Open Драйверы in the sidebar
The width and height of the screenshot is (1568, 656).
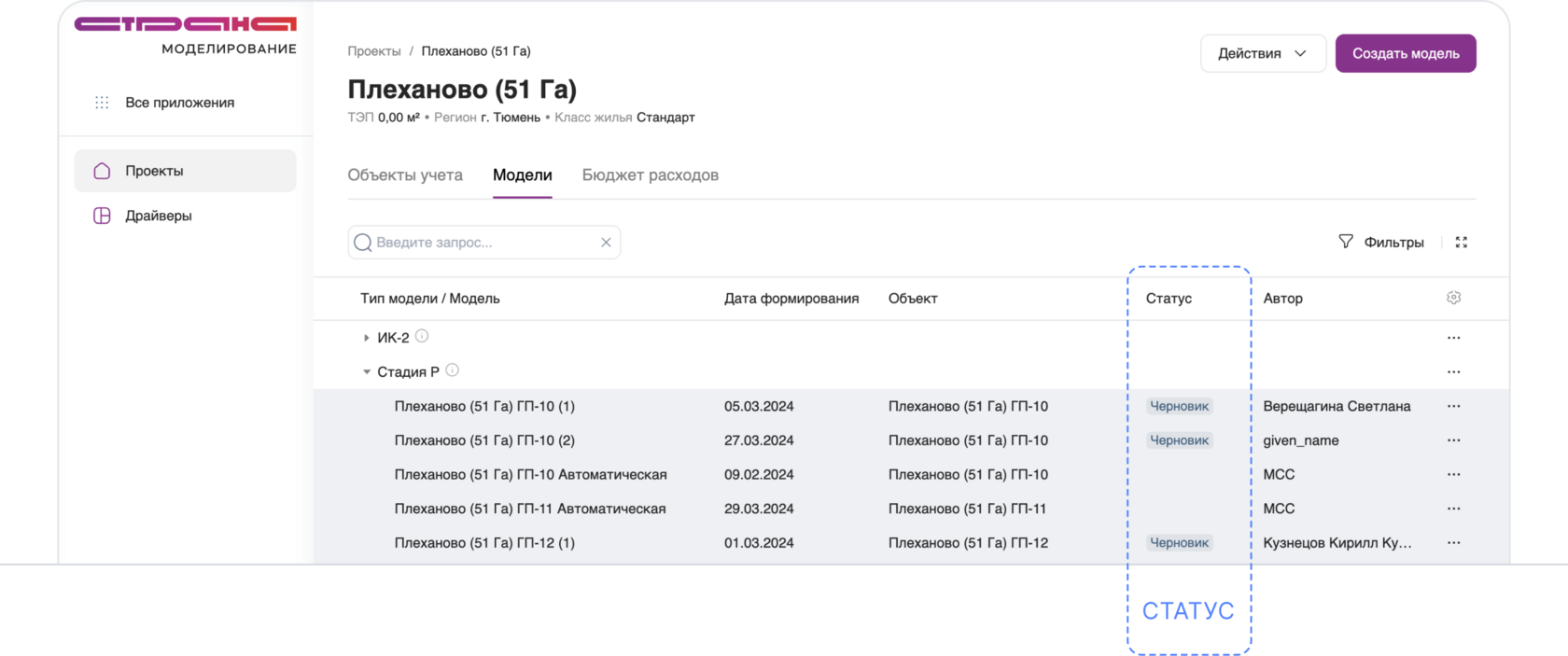tap(158, 216)
